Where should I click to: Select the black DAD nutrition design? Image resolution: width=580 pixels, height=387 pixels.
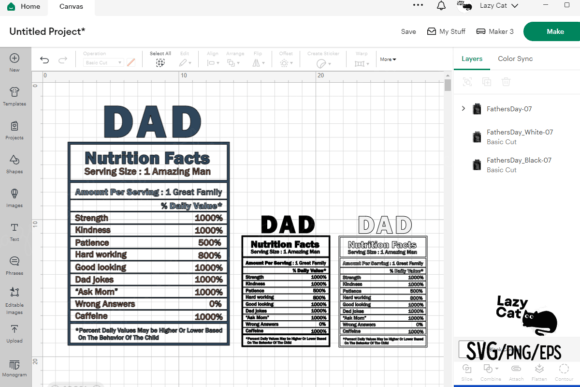pos(286,281)
